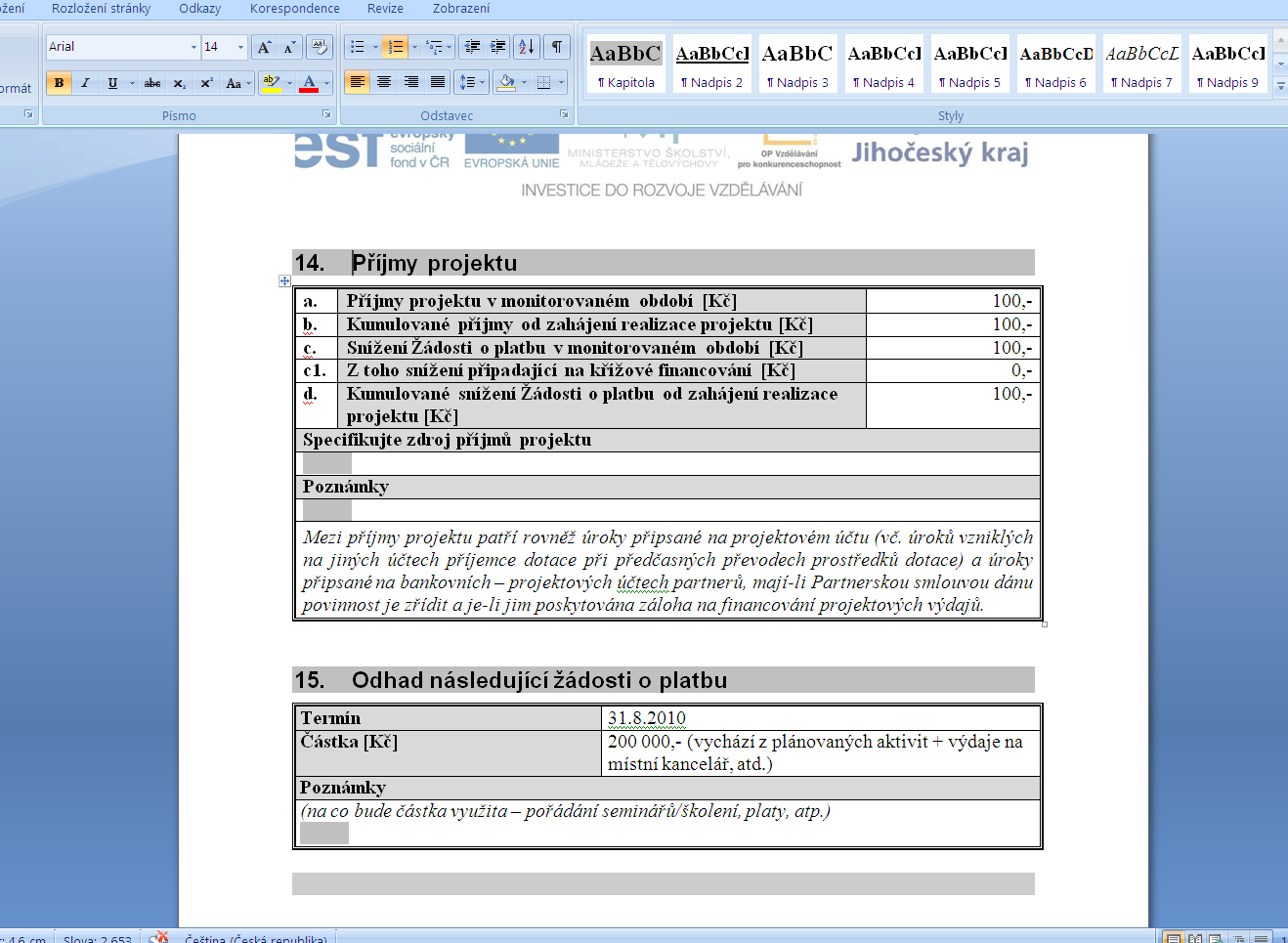Decrease font size with Shrink Font
This screenshot has height=943, width=1288.
coord(289,47)
